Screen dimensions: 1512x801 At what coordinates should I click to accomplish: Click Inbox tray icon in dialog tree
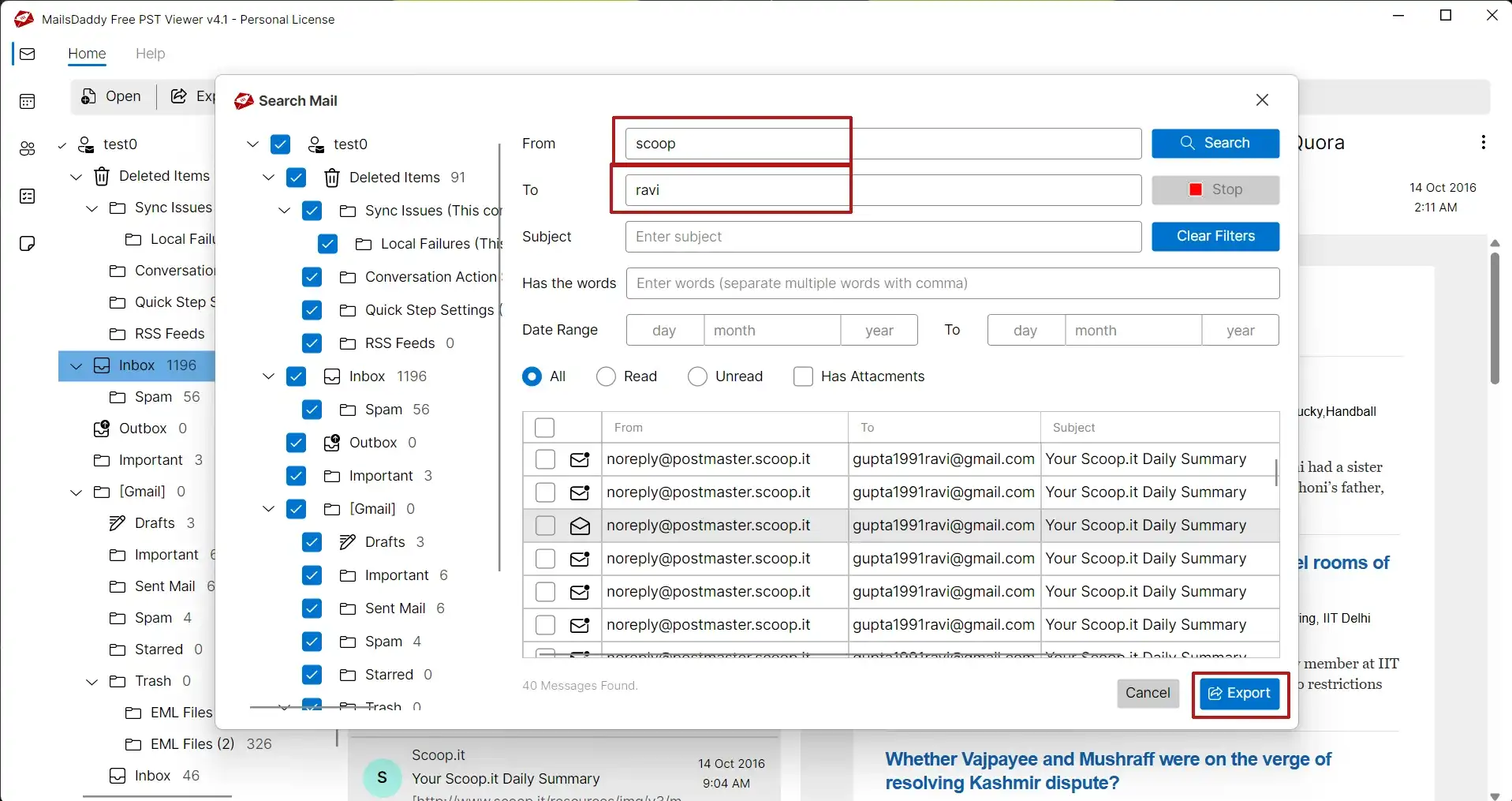coord(332,376)
